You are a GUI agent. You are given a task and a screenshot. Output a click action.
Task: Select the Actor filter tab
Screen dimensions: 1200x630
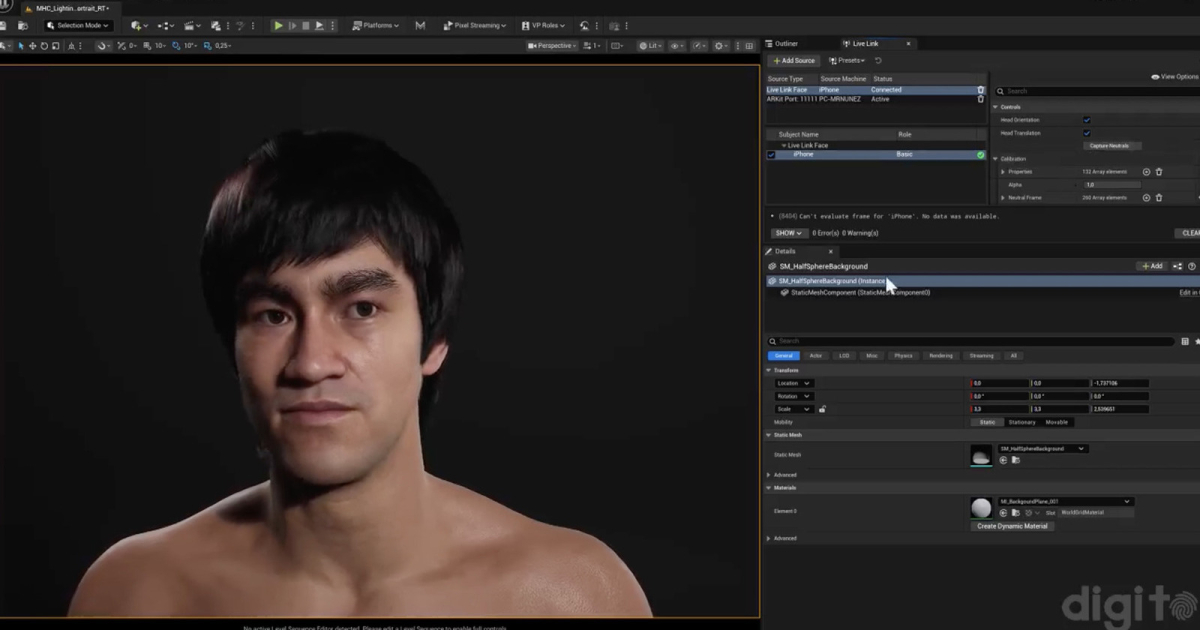[x=816, y=356]
